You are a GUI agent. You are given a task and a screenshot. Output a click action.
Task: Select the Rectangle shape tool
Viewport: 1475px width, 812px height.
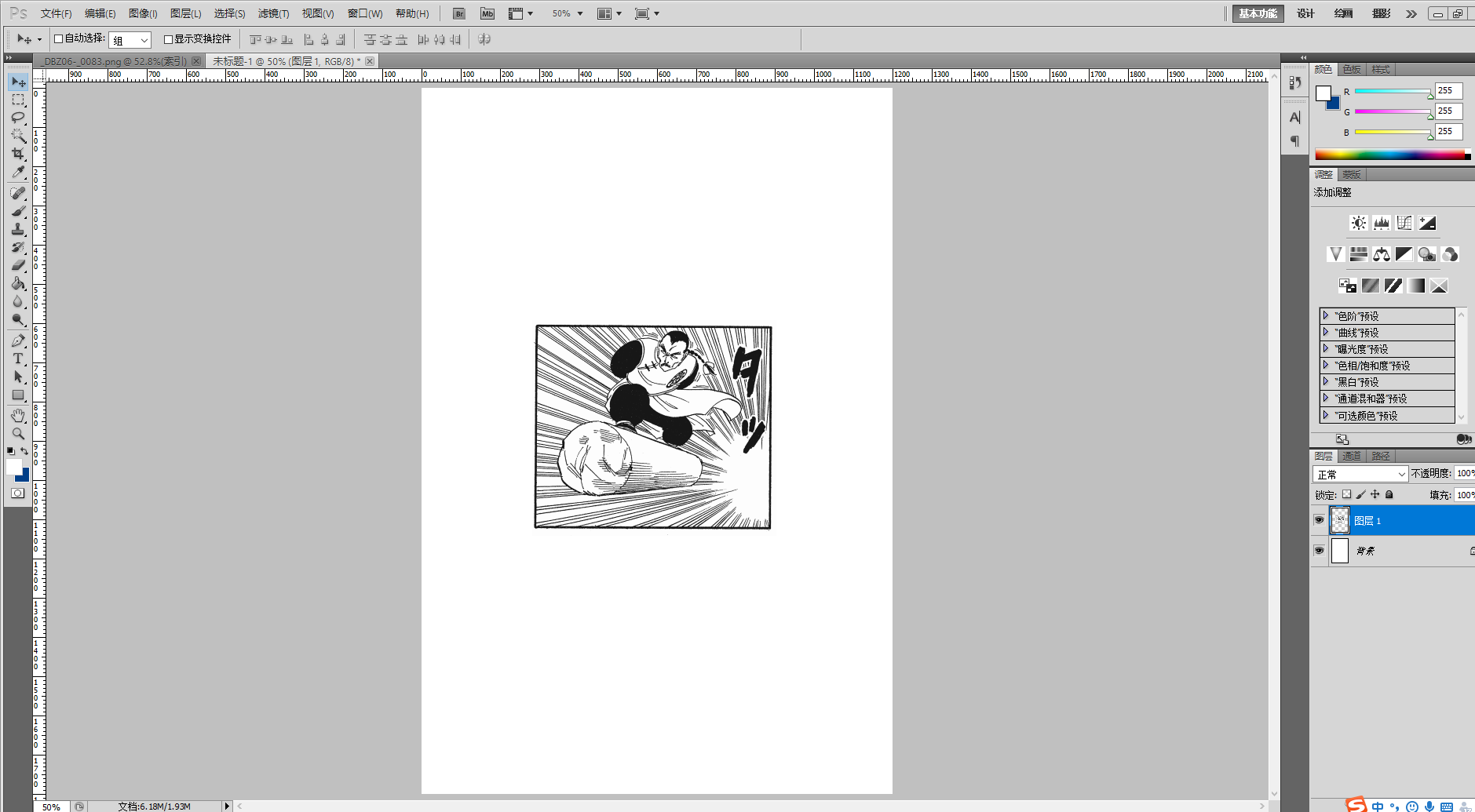click(x=18, y=395)
